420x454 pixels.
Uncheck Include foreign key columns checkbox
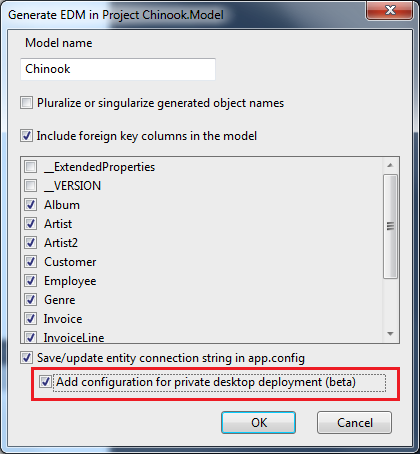tap(27, 136)
